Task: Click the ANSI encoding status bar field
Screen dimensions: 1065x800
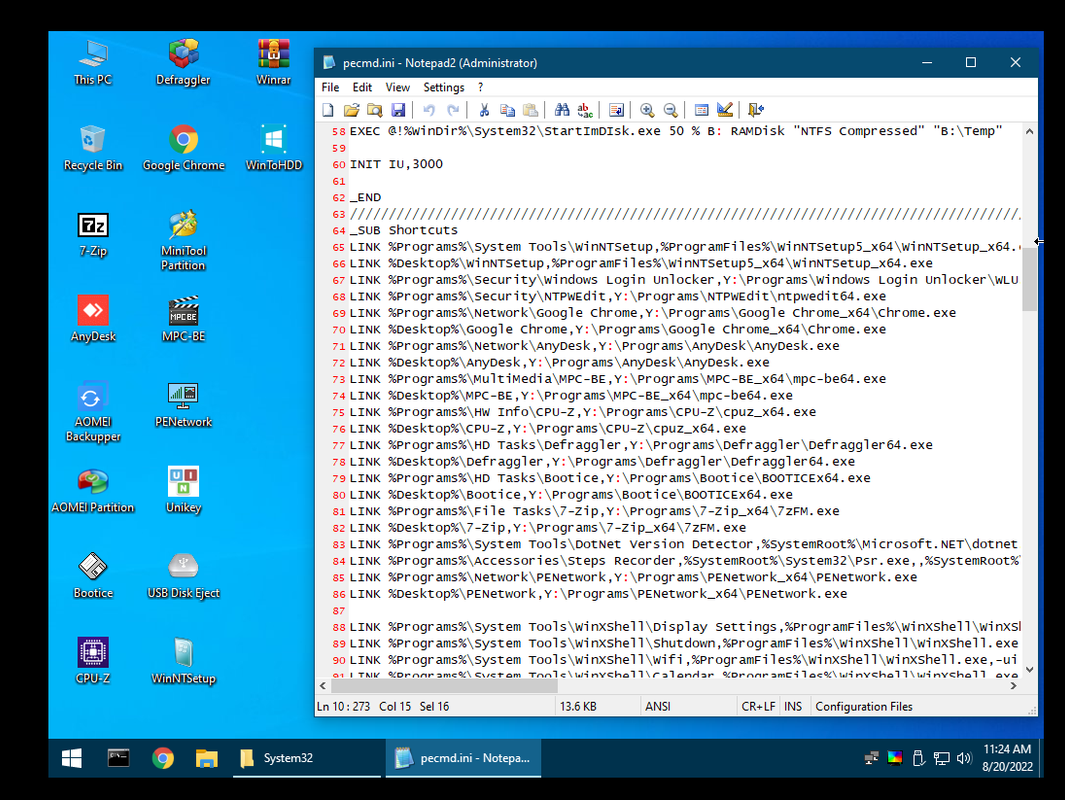Action: (x=689, y=706)
